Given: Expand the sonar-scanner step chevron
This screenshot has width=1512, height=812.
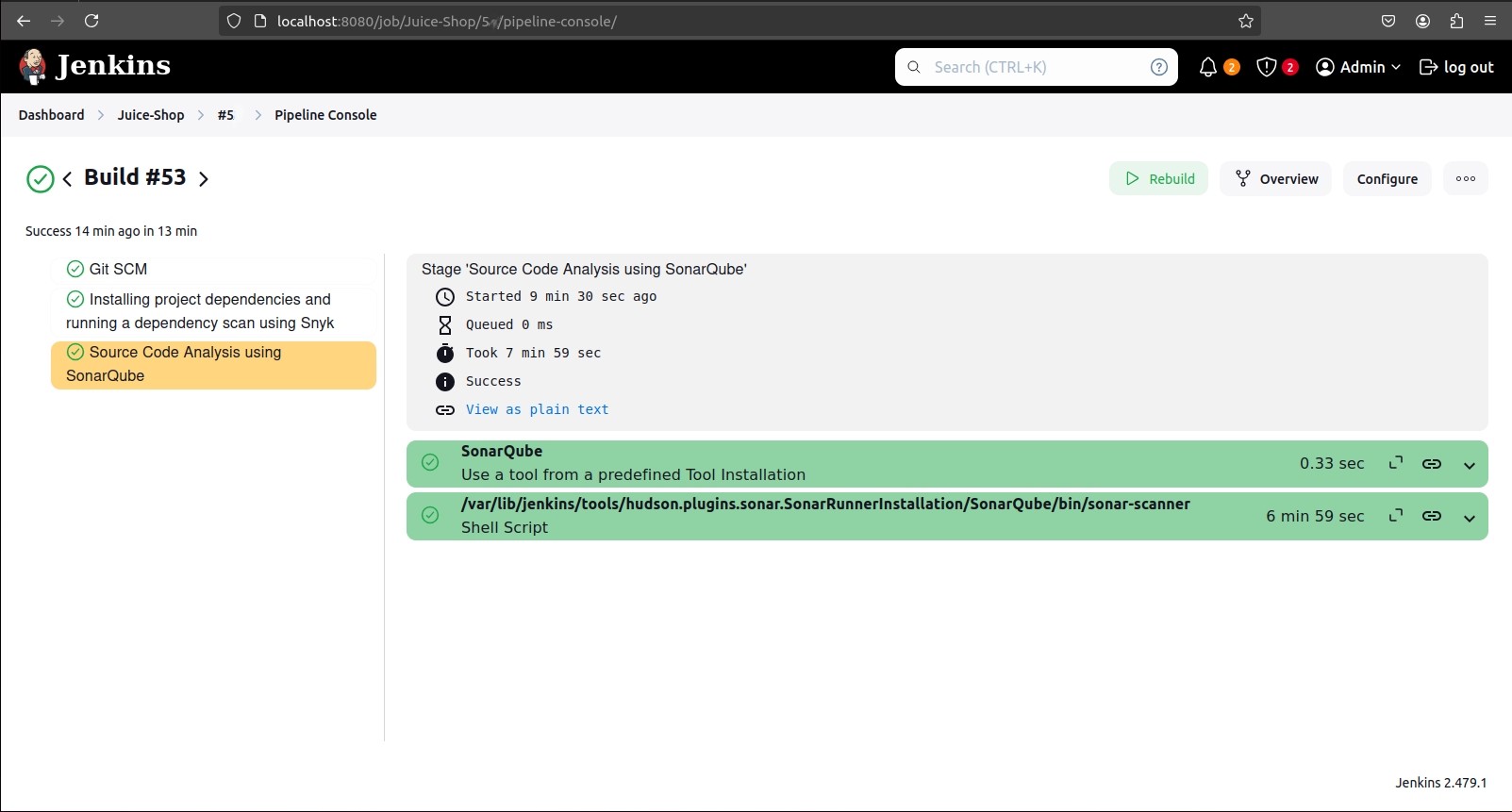Looking at the screenshot, I should (1470, 518).
